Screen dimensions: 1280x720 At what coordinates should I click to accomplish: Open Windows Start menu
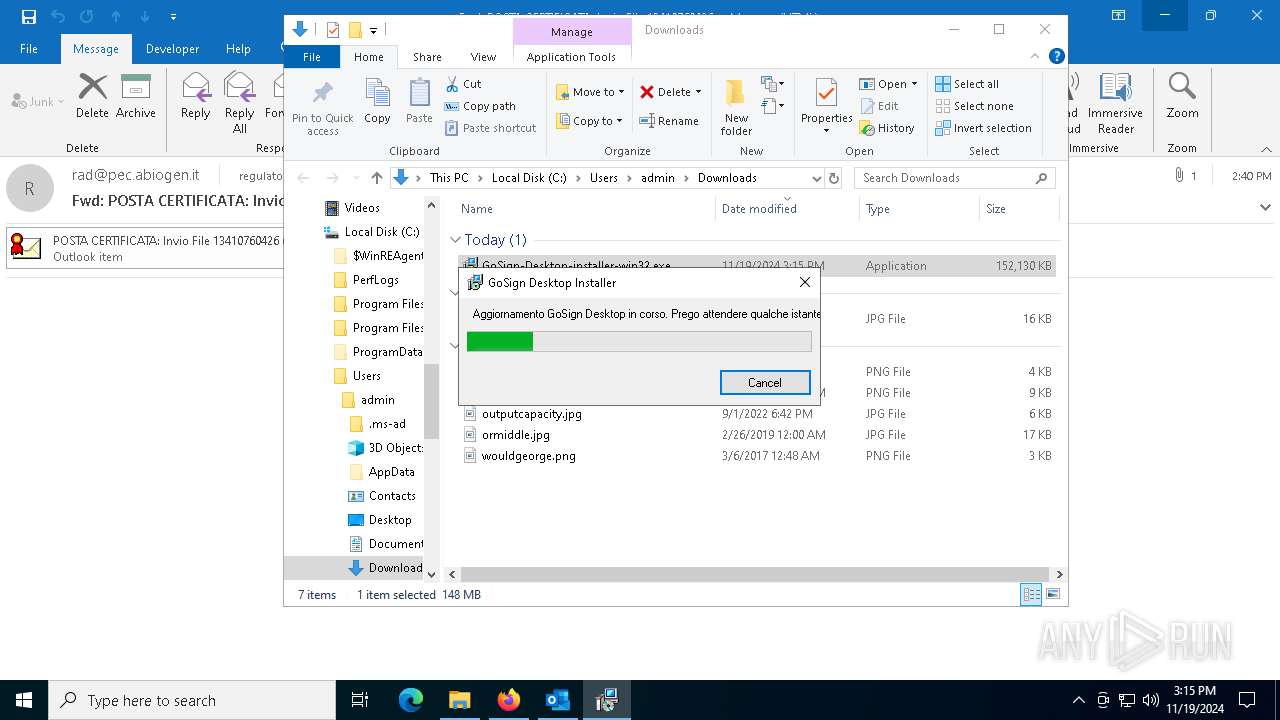coord(24,700)
